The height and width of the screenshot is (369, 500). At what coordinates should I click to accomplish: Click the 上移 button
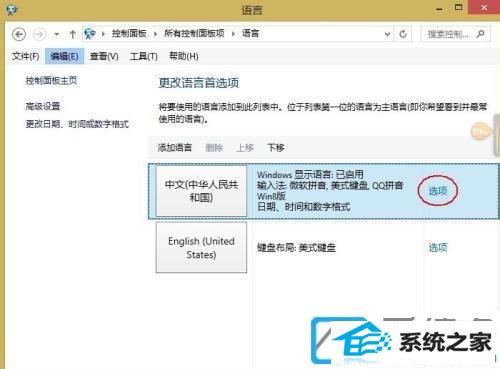point(245,147)
